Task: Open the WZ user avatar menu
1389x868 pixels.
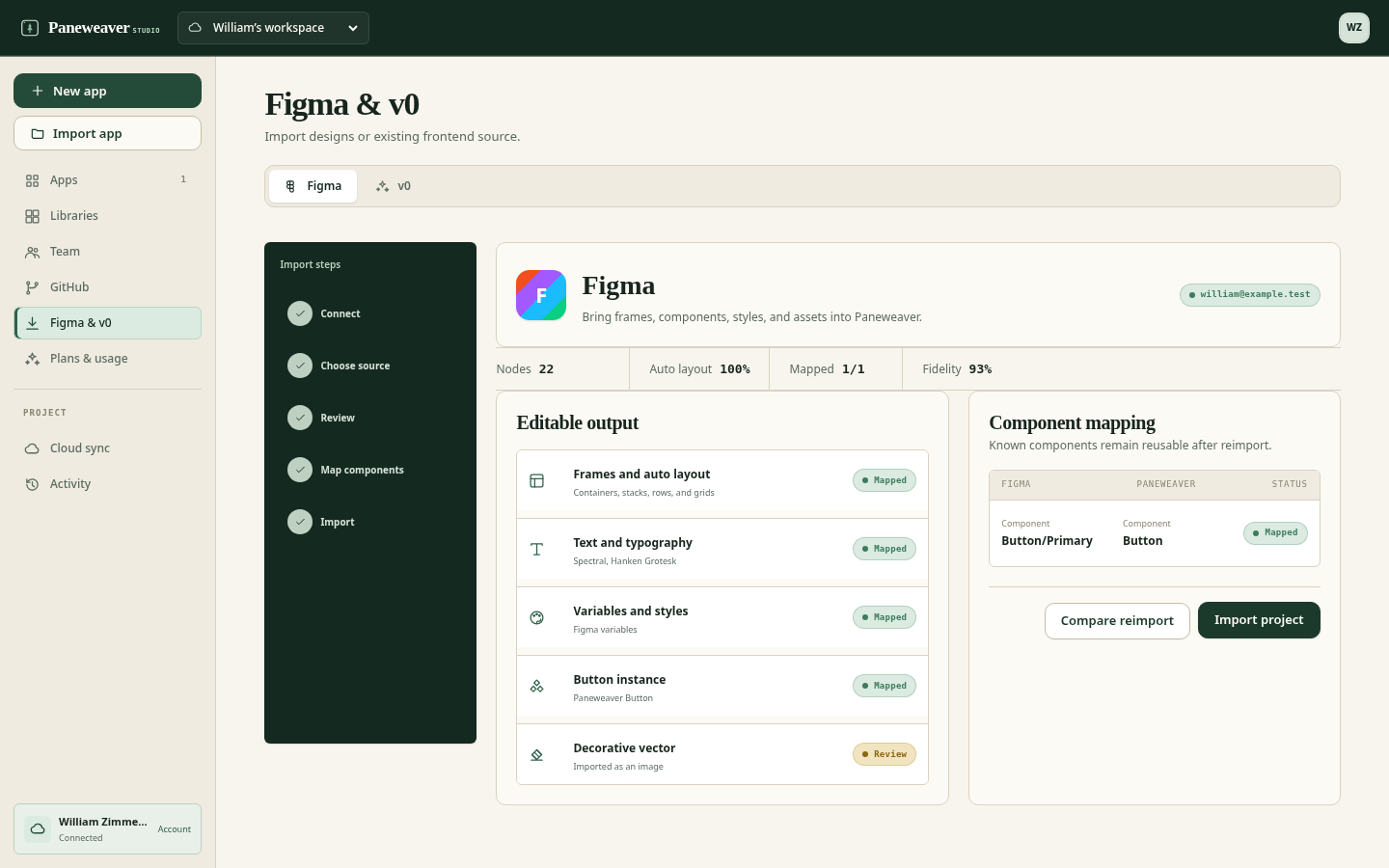Action: (x=1354, y=28)
